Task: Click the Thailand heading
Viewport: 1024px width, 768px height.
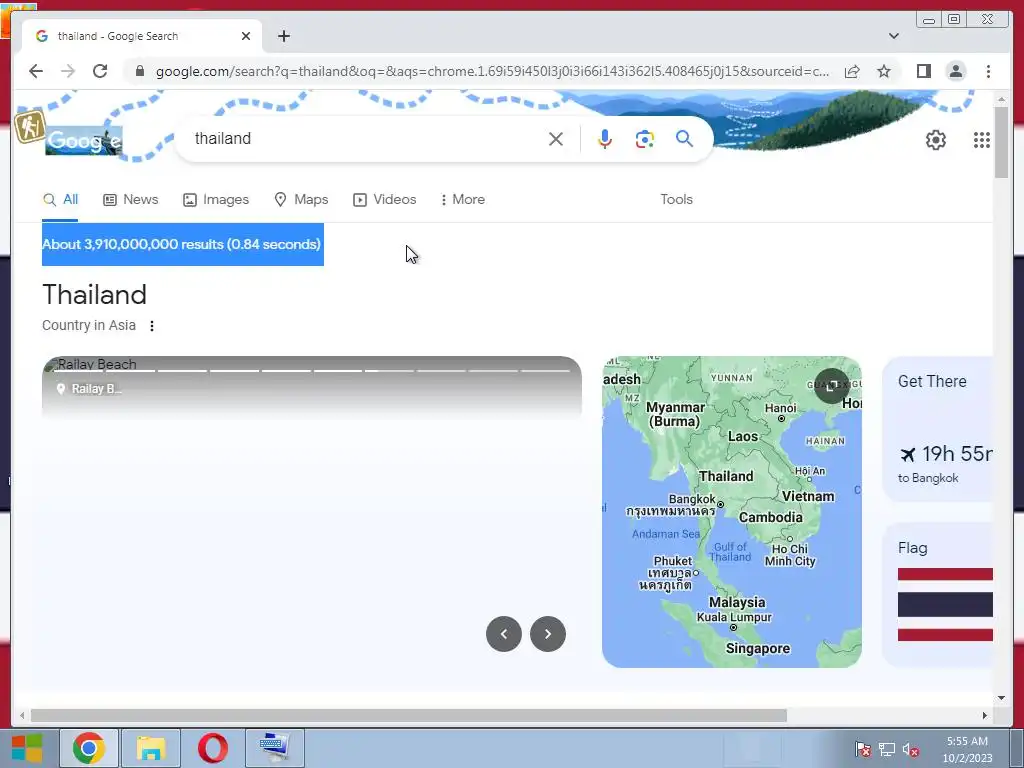Action: (95, 295)
